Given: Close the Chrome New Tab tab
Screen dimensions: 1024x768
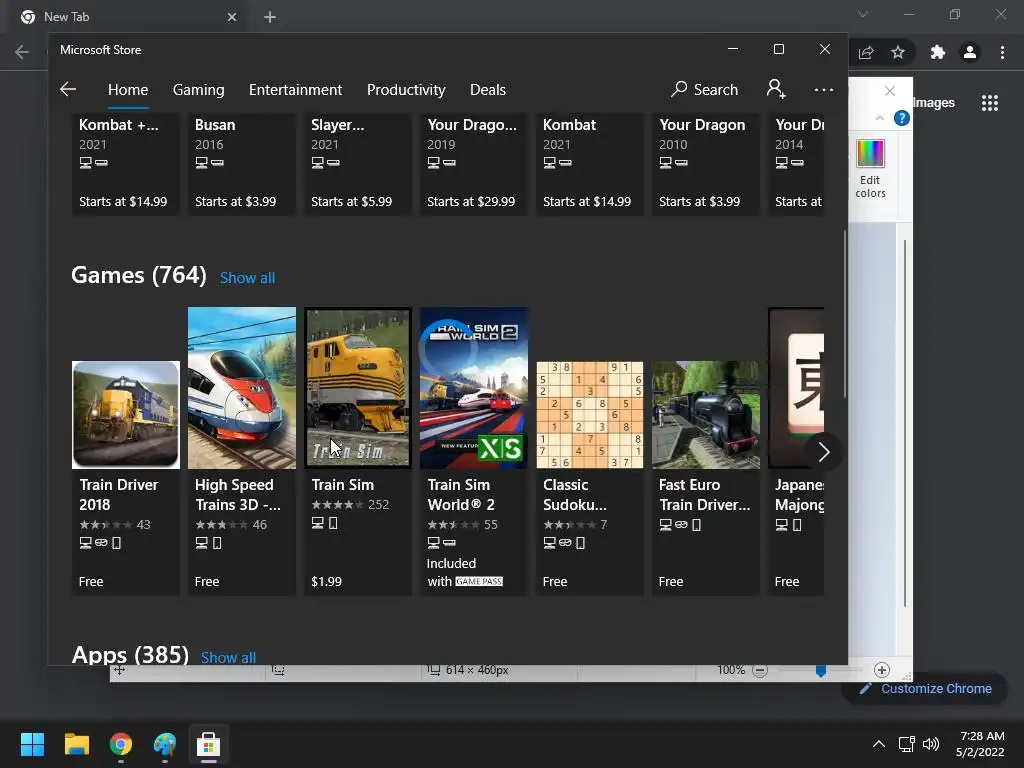Looking at the screenshot, I should pos(232,17).
